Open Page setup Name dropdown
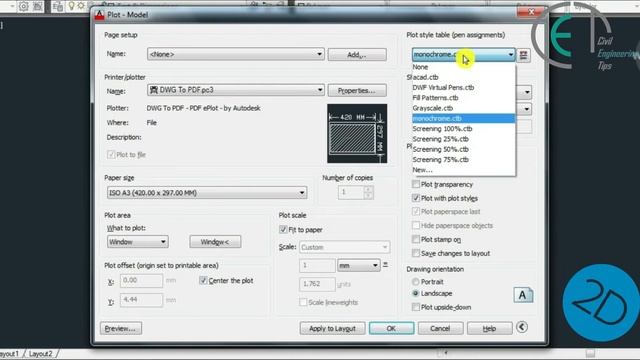Screen dimensions: 640x360 [236, 54]
